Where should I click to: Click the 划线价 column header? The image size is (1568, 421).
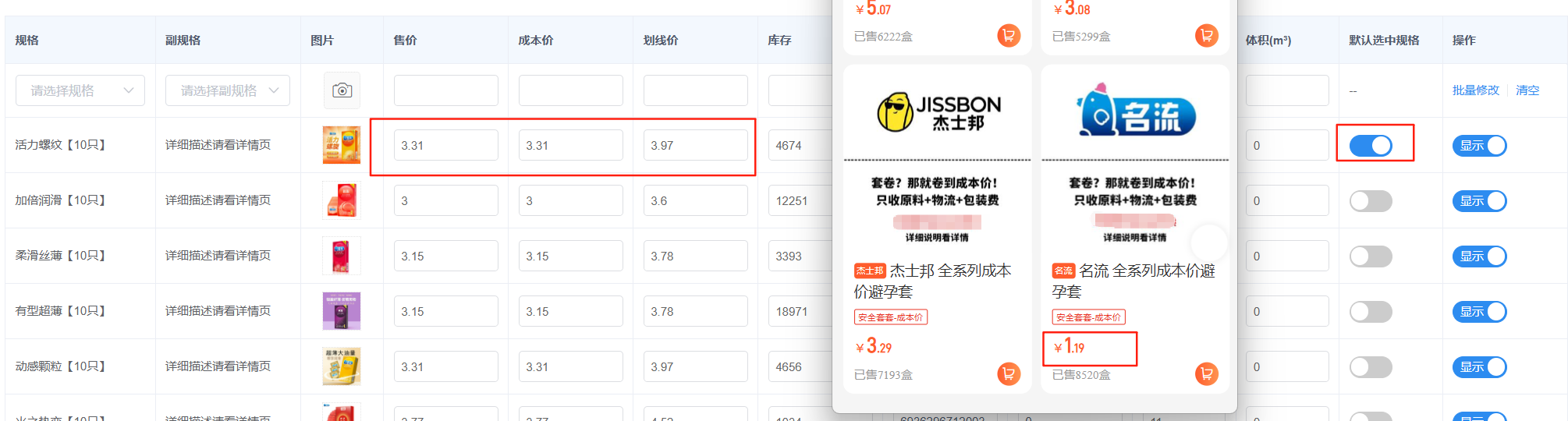661,41
